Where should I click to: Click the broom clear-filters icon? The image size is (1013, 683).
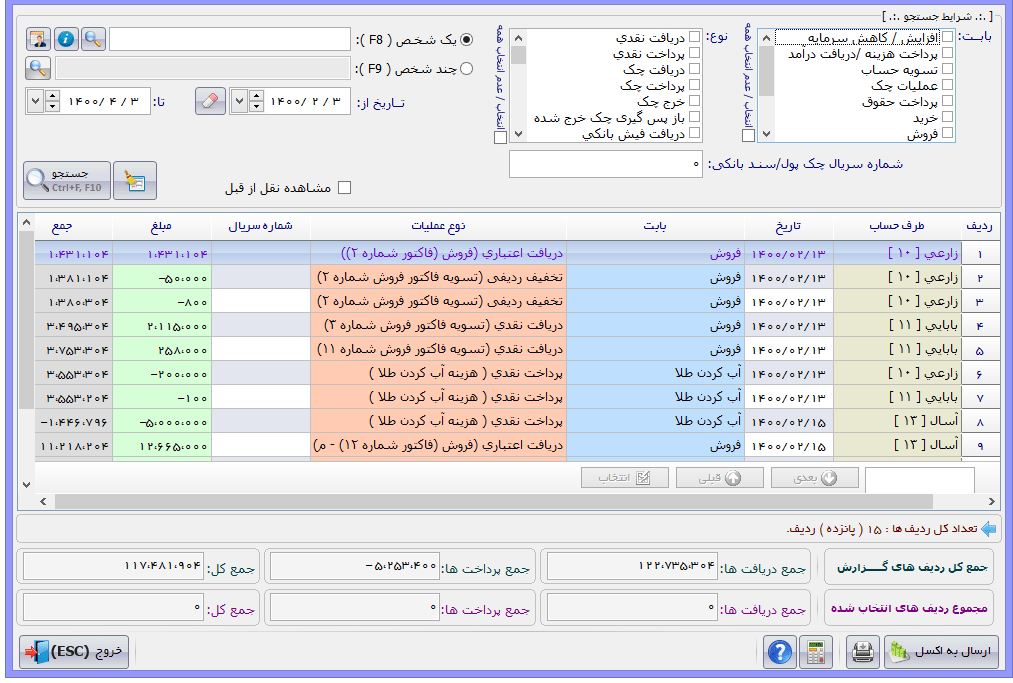134,181
